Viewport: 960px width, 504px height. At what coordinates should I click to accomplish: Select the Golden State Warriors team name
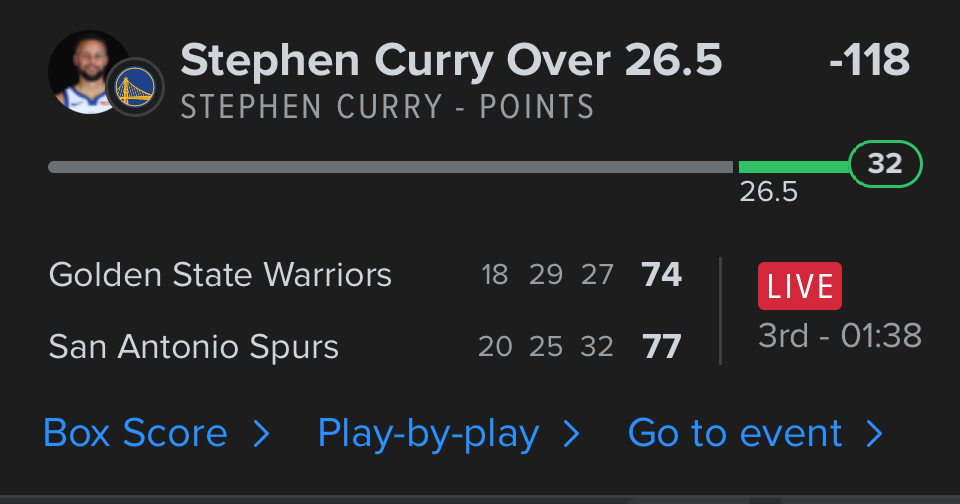(220, 274)
